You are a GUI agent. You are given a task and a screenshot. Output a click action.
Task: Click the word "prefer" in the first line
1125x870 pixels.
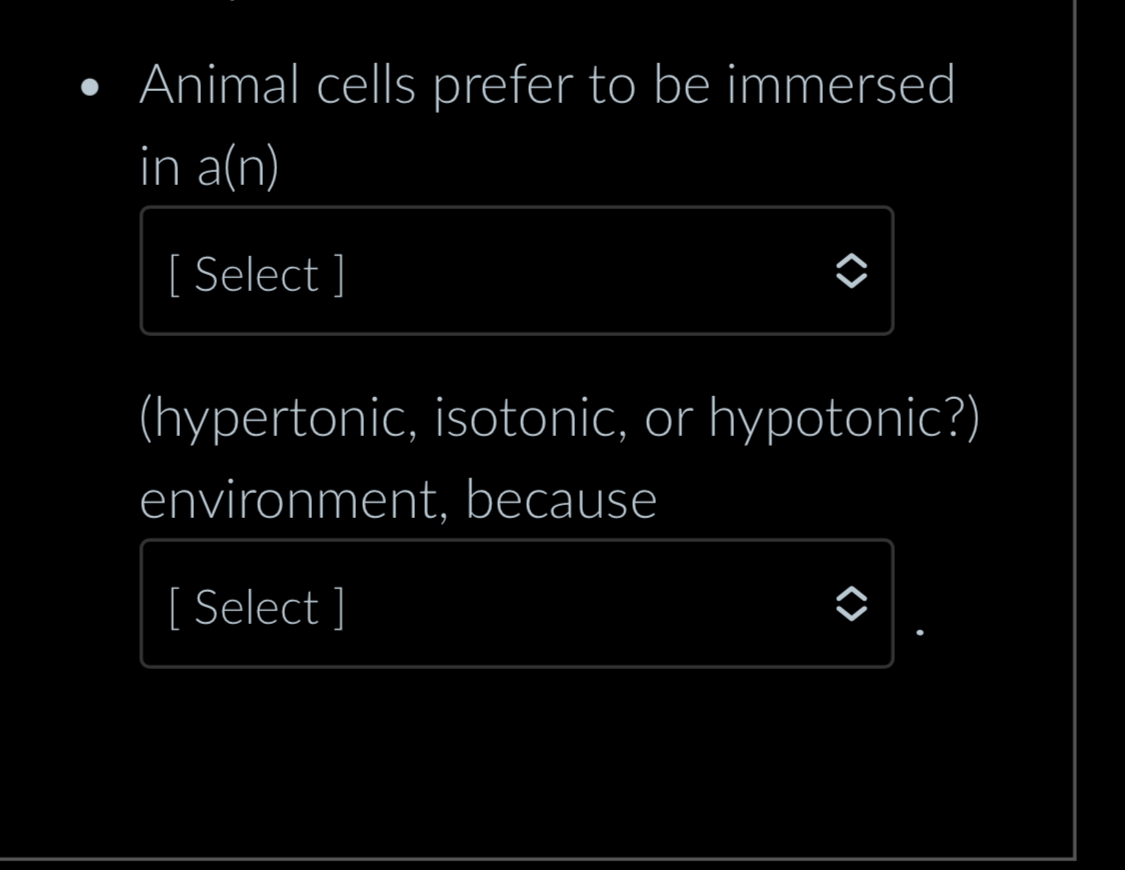coord(502,85)
